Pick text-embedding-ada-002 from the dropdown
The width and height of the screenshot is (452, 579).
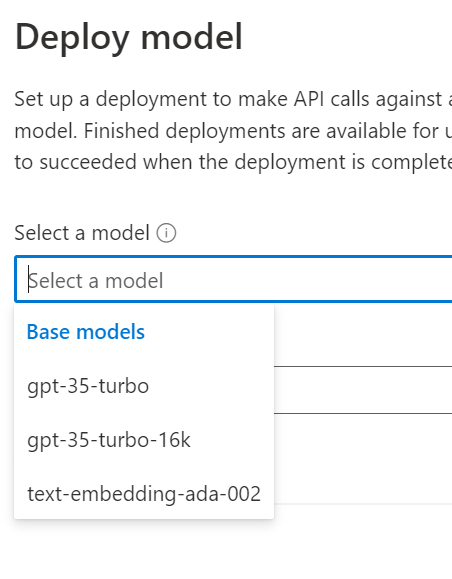tap(144, 494)
